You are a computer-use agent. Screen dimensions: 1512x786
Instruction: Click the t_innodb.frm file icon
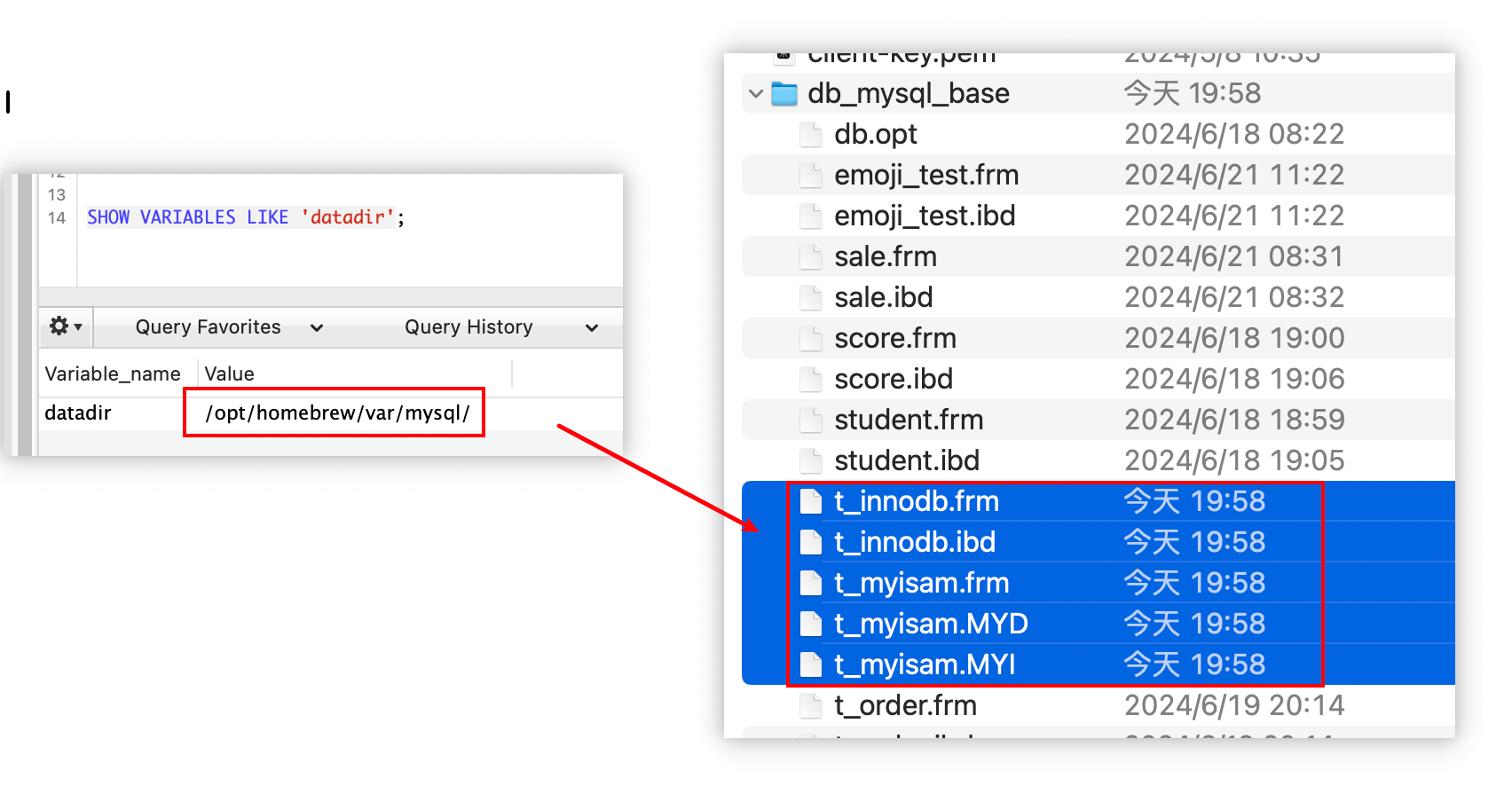click(x=810, y=501)
